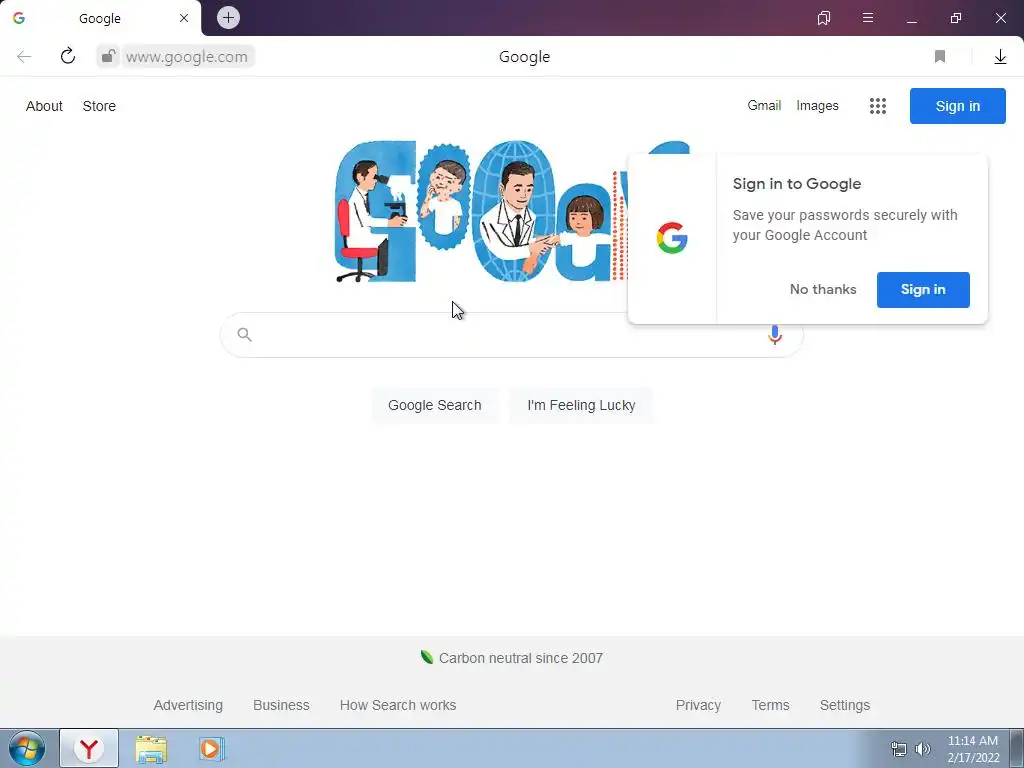Close the Google tab
The width and height of the screenshot is (1024, 768).
tap(184, 18)
